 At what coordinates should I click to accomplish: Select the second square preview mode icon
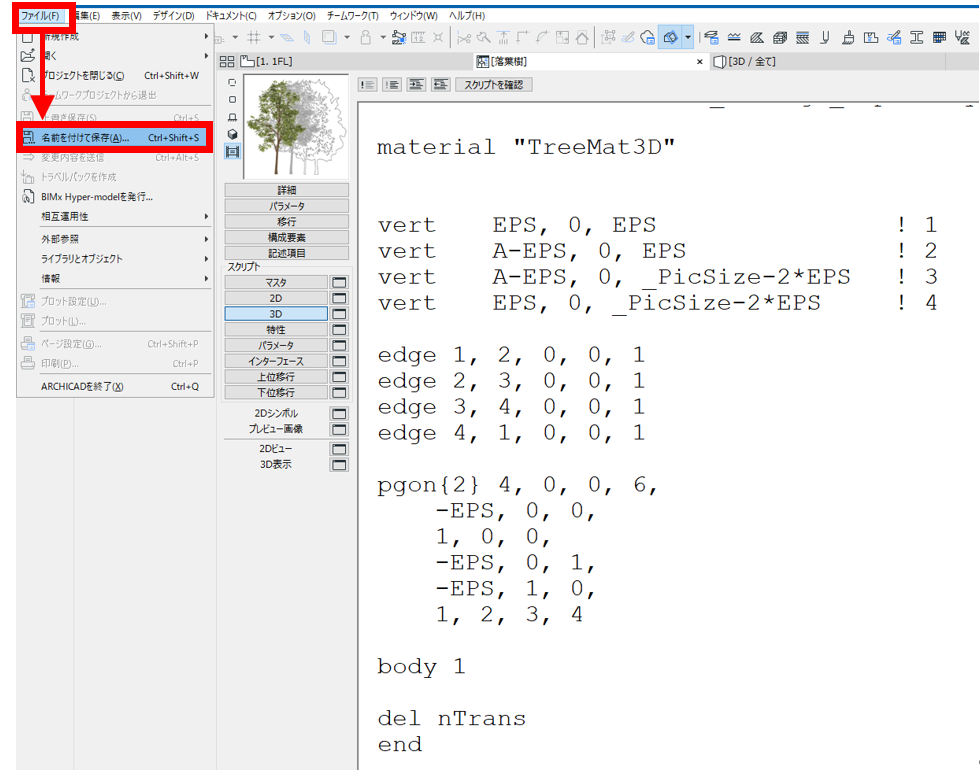[x=232, y=99]
